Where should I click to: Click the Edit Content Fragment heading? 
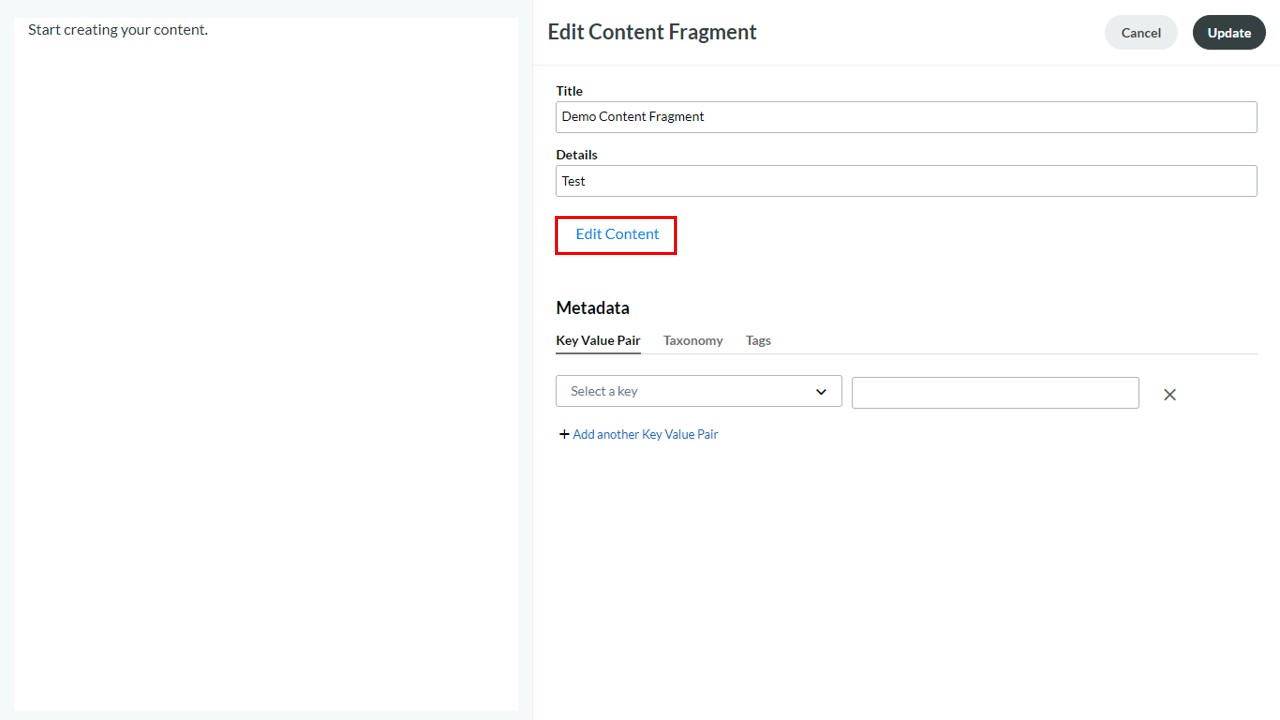point(652,32)
